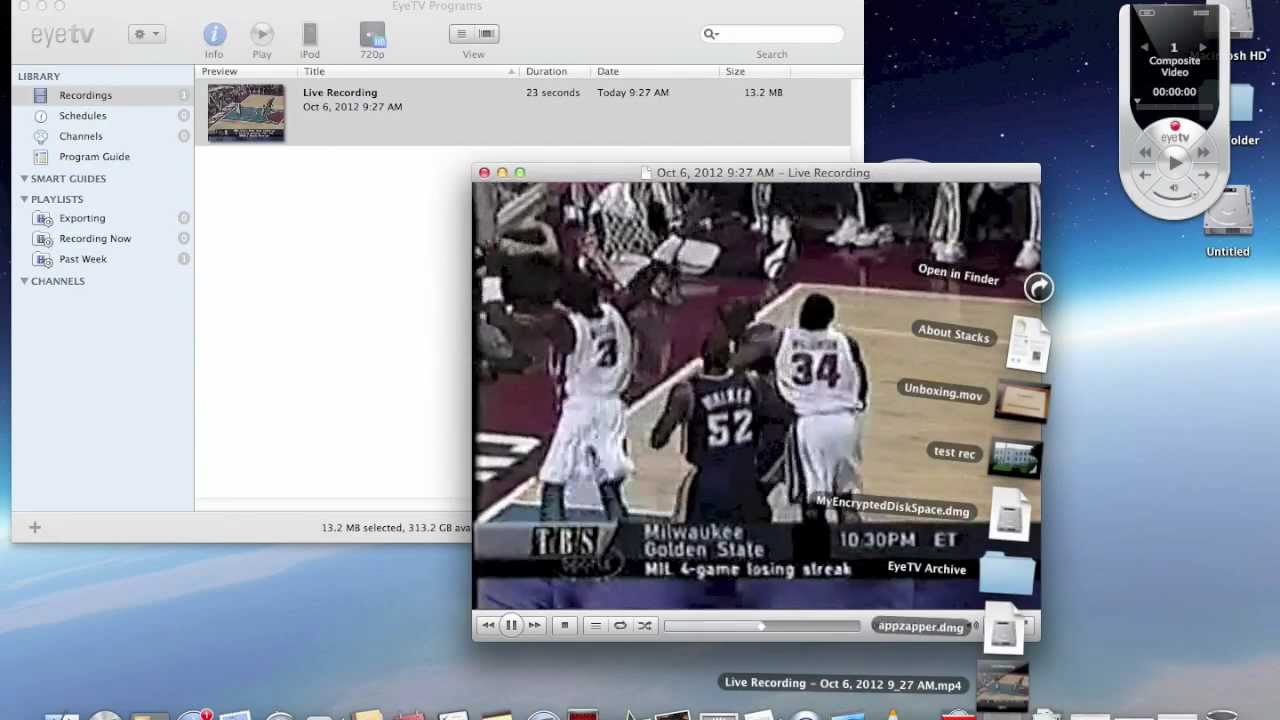Open MyEncryptedDiskSpace.dmg from the stack
This screenshot has height=720, width=1280.
[892, 506]
